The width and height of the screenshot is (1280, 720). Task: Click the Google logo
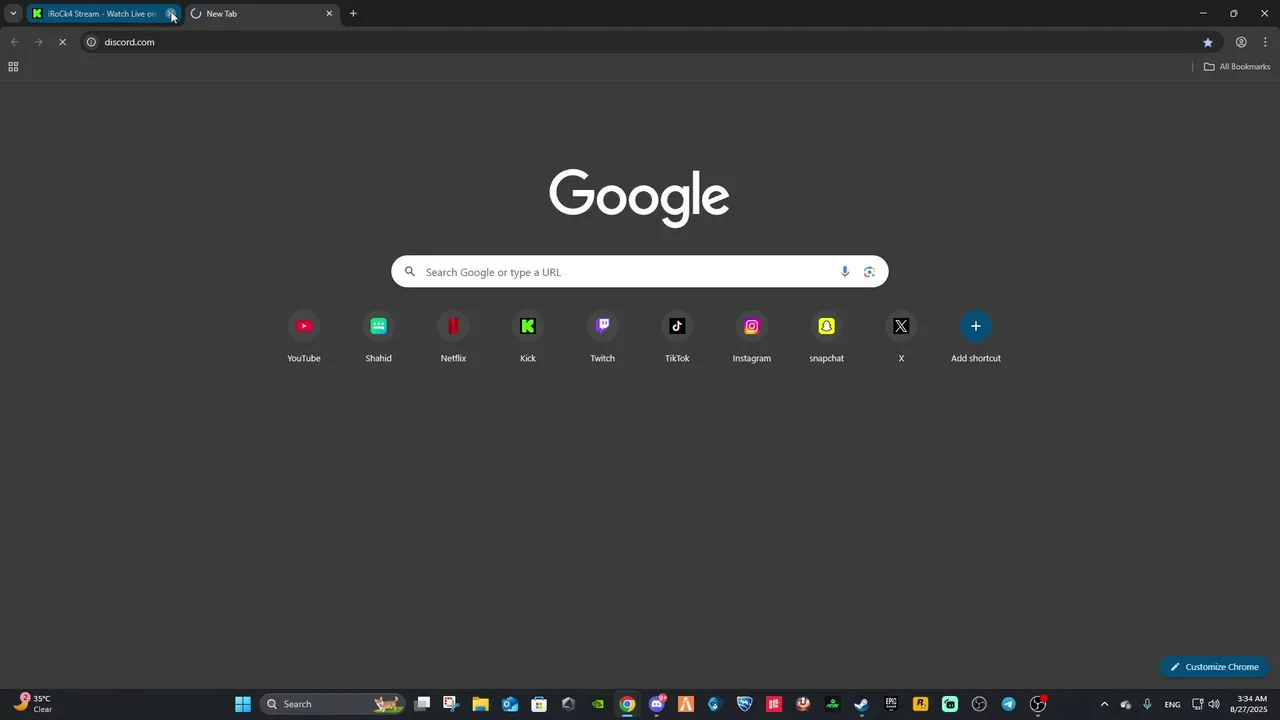coord(639,197)
